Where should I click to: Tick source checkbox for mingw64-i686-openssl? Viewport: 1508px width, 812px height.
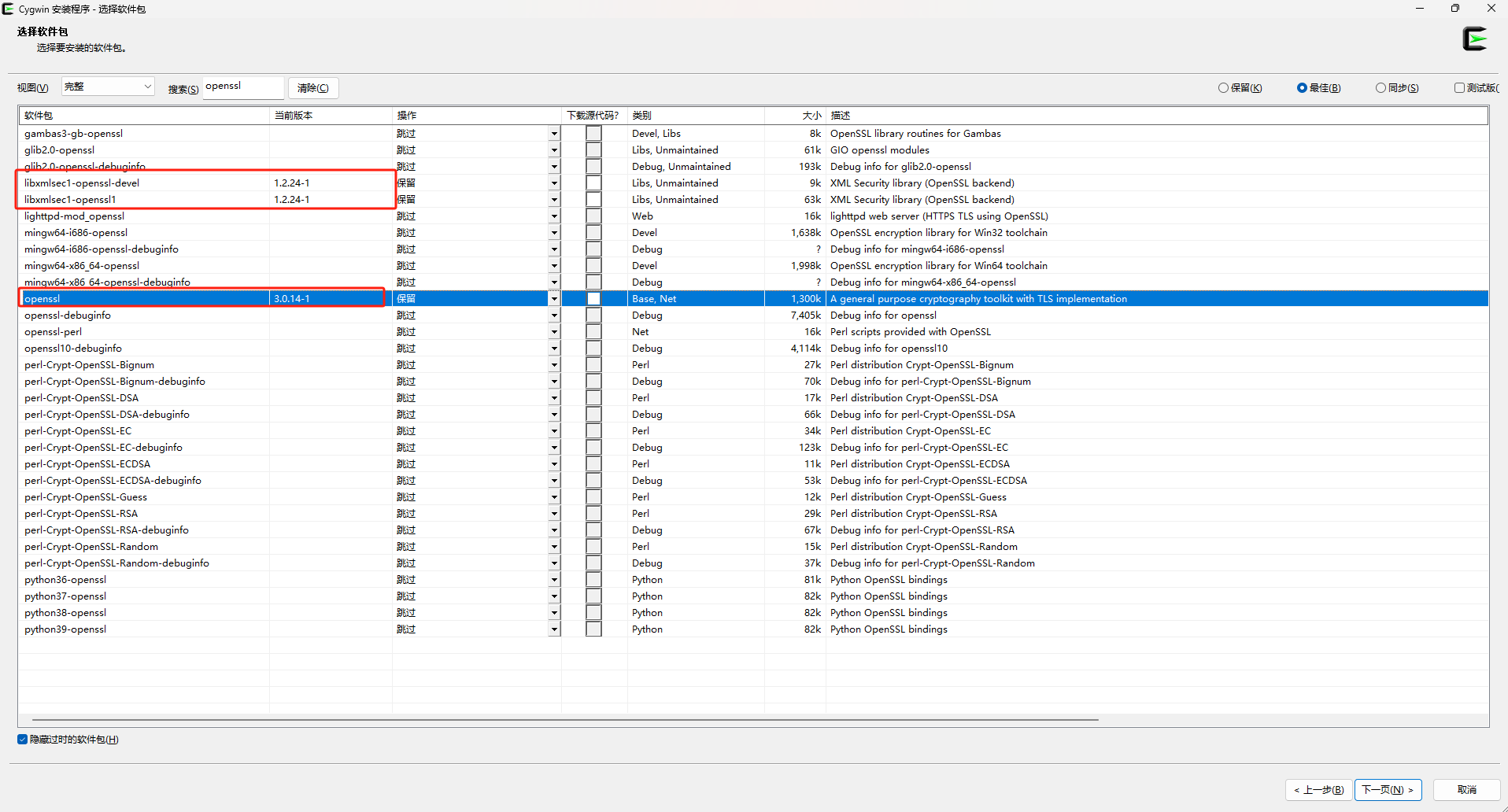[593, 233]
